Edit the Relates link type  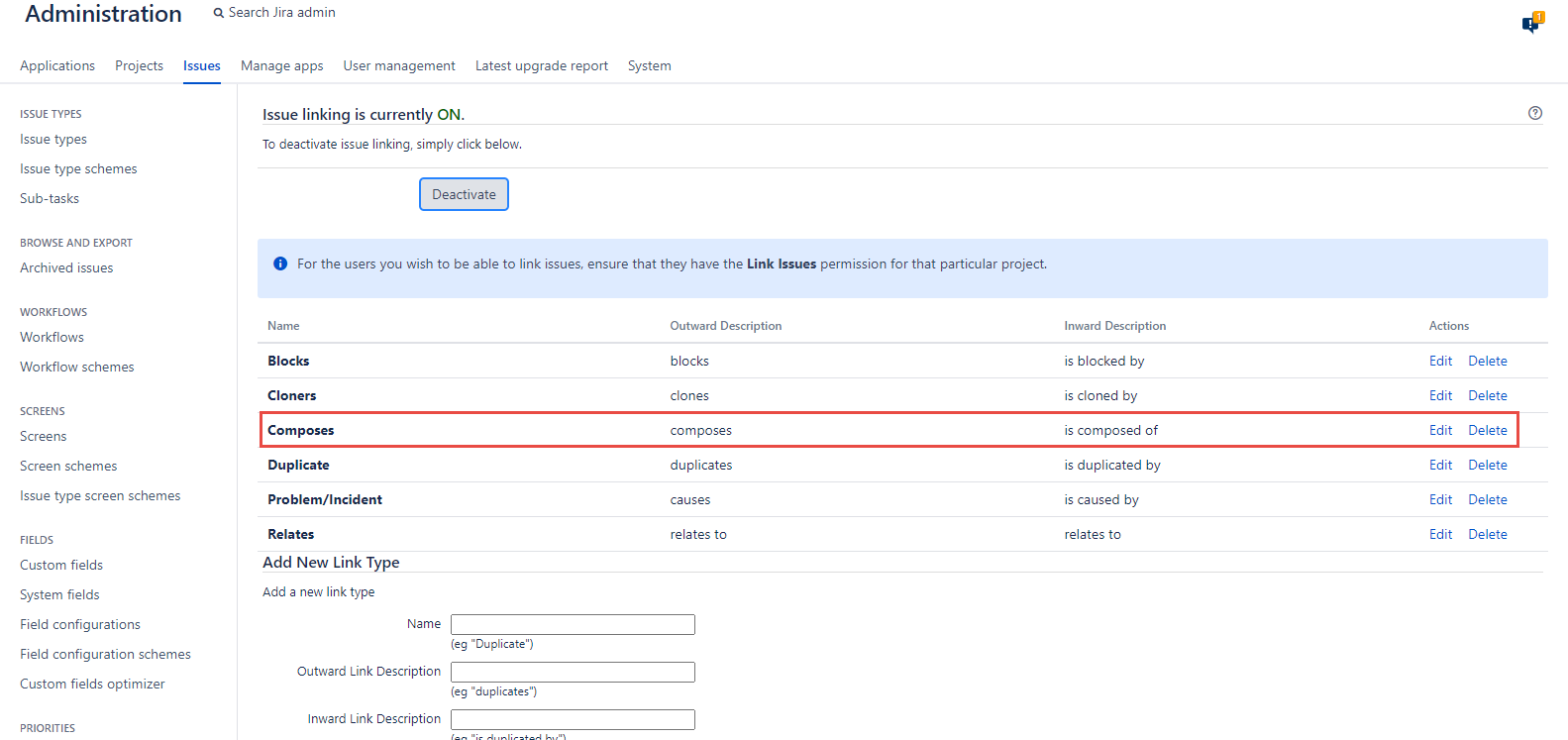(1440, 534)
